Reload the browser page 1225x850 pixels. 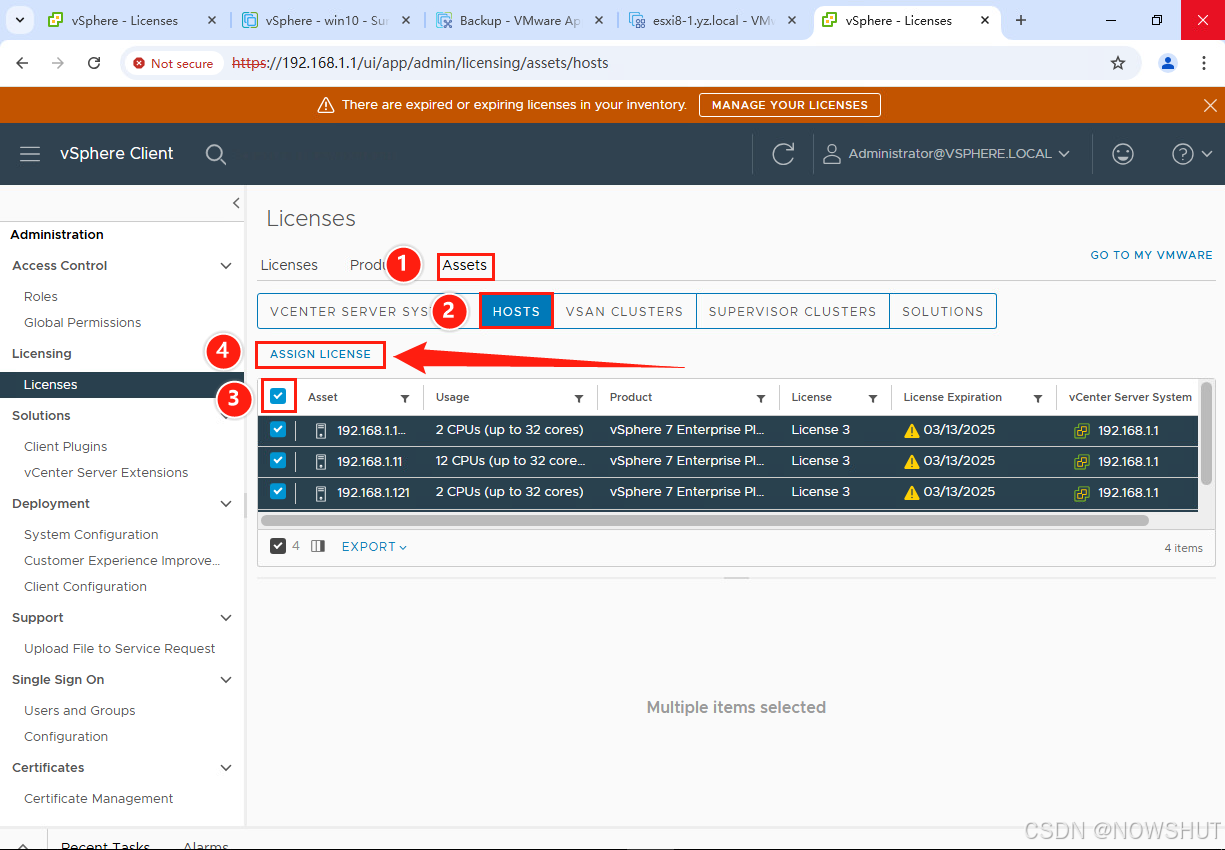(x=94, y=63)
